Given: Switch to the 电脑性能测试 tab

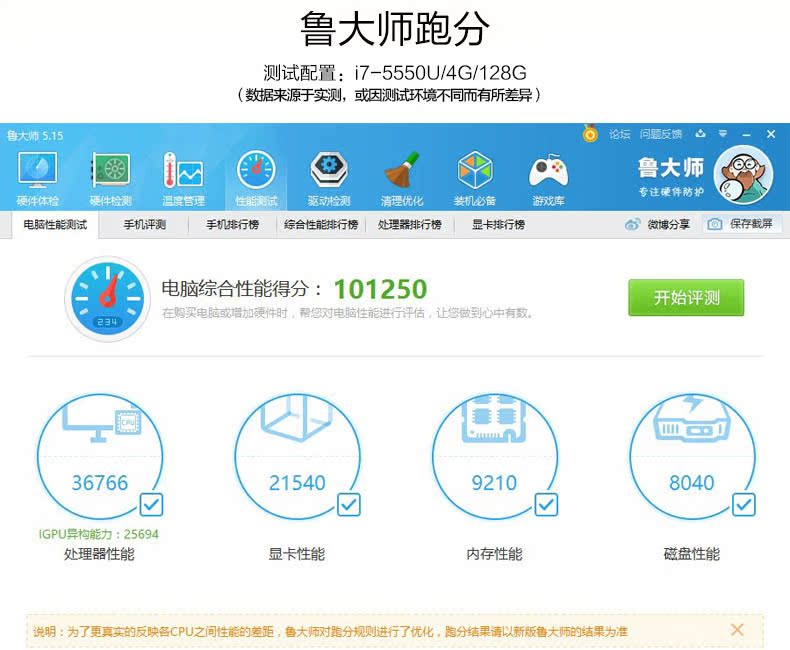Looking at the screenshot, I should coord(55,225).
